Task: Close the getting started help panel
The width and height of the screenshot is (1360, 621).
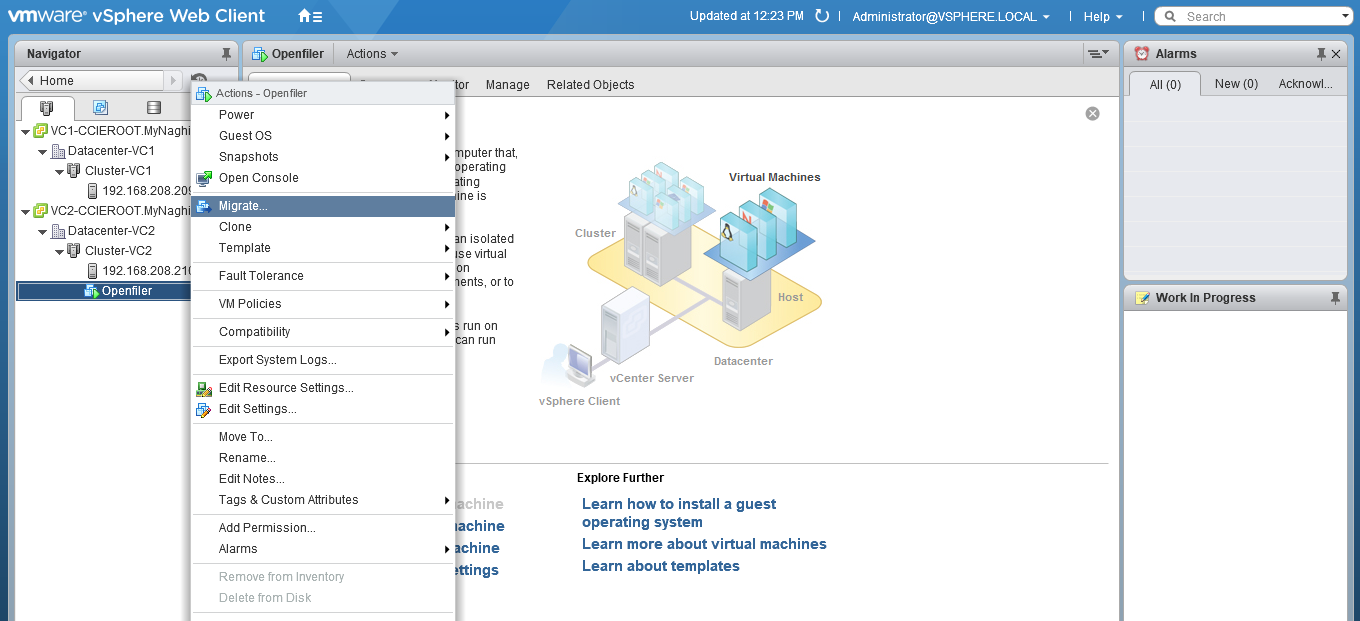Action: [1092, 114]
